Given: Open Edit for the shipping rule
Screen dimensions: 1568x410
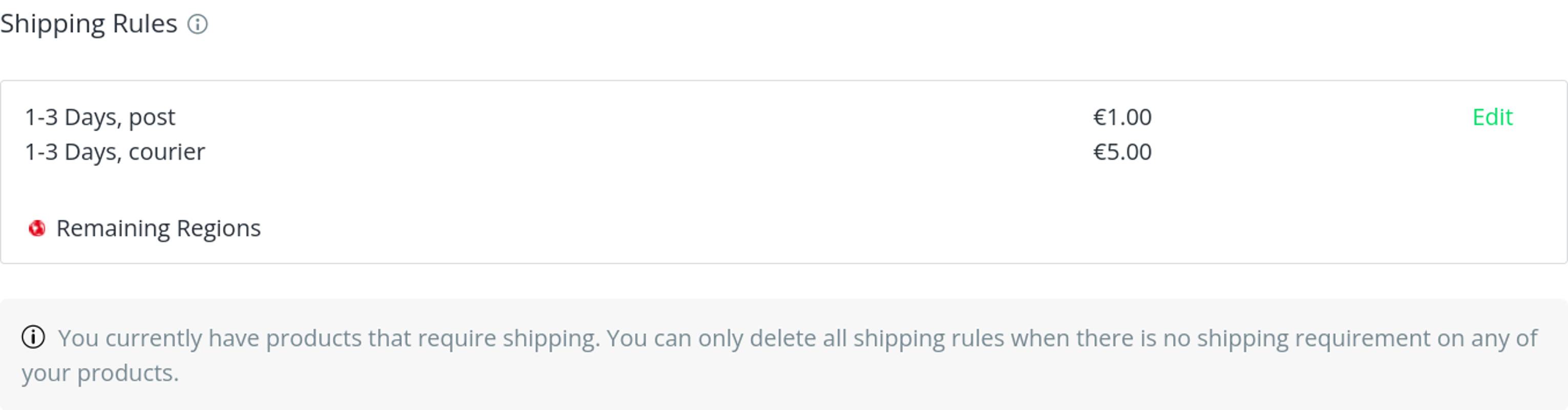Looking at the screenshot, I should (1492, 117).
